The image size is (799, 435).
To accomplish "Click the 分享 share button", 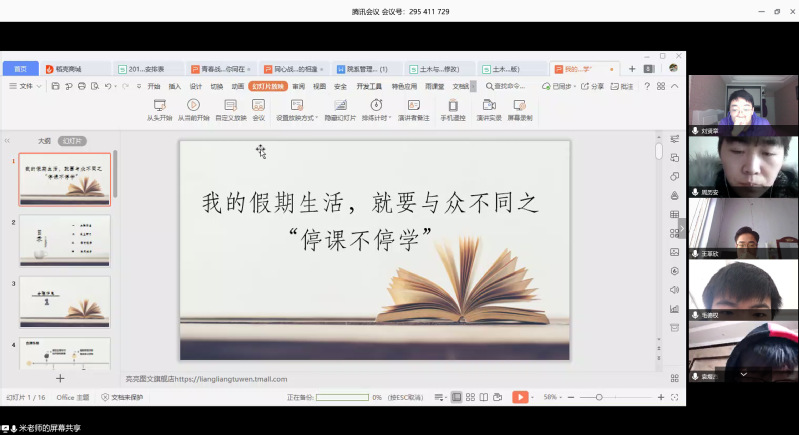I will (x=592, y=87).
